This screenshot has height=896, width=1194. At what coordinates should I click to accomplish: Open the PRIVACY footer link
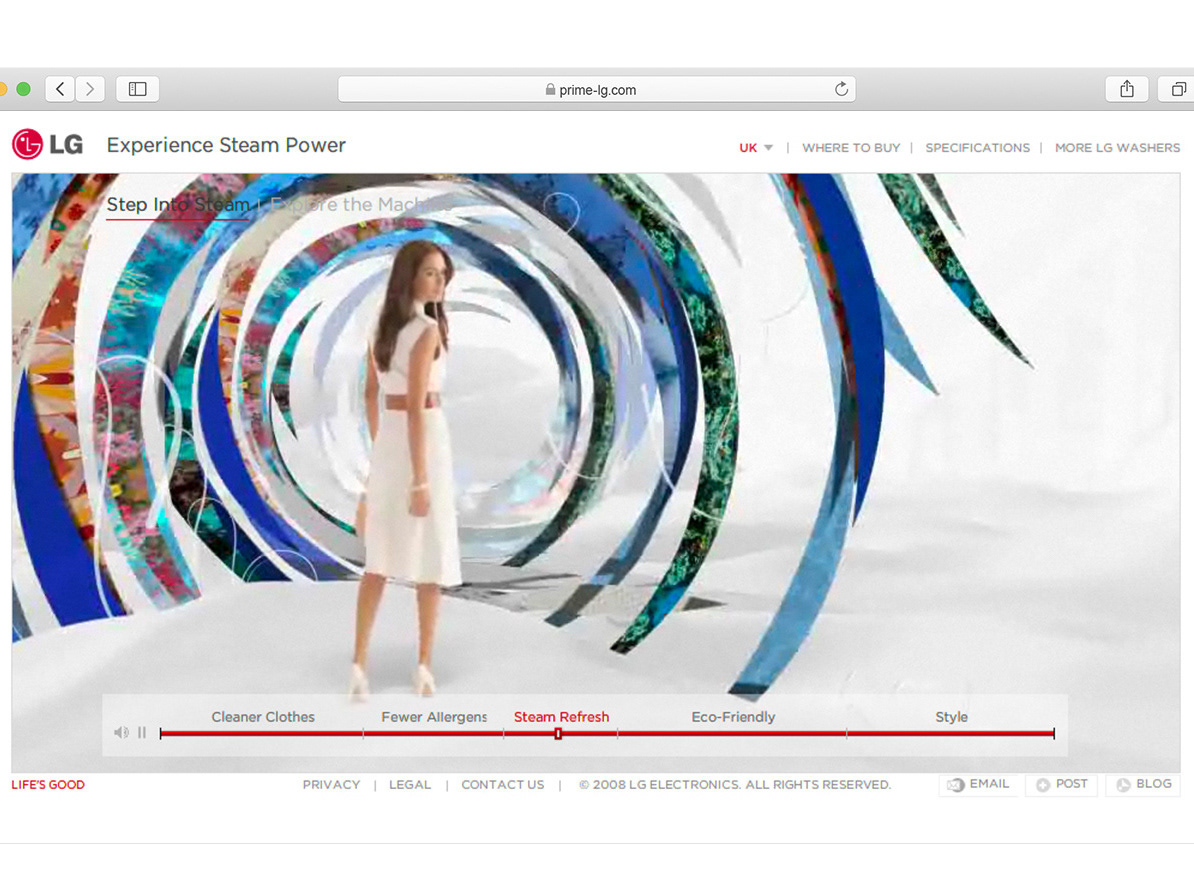(331, 784)
